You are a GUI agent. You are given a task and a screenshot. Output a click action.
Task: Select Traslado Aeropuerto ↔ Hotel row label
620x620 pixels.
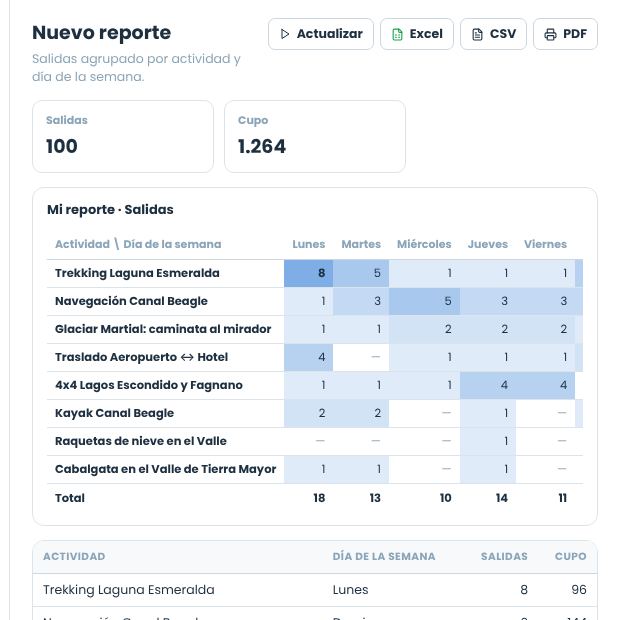point(141,357)
